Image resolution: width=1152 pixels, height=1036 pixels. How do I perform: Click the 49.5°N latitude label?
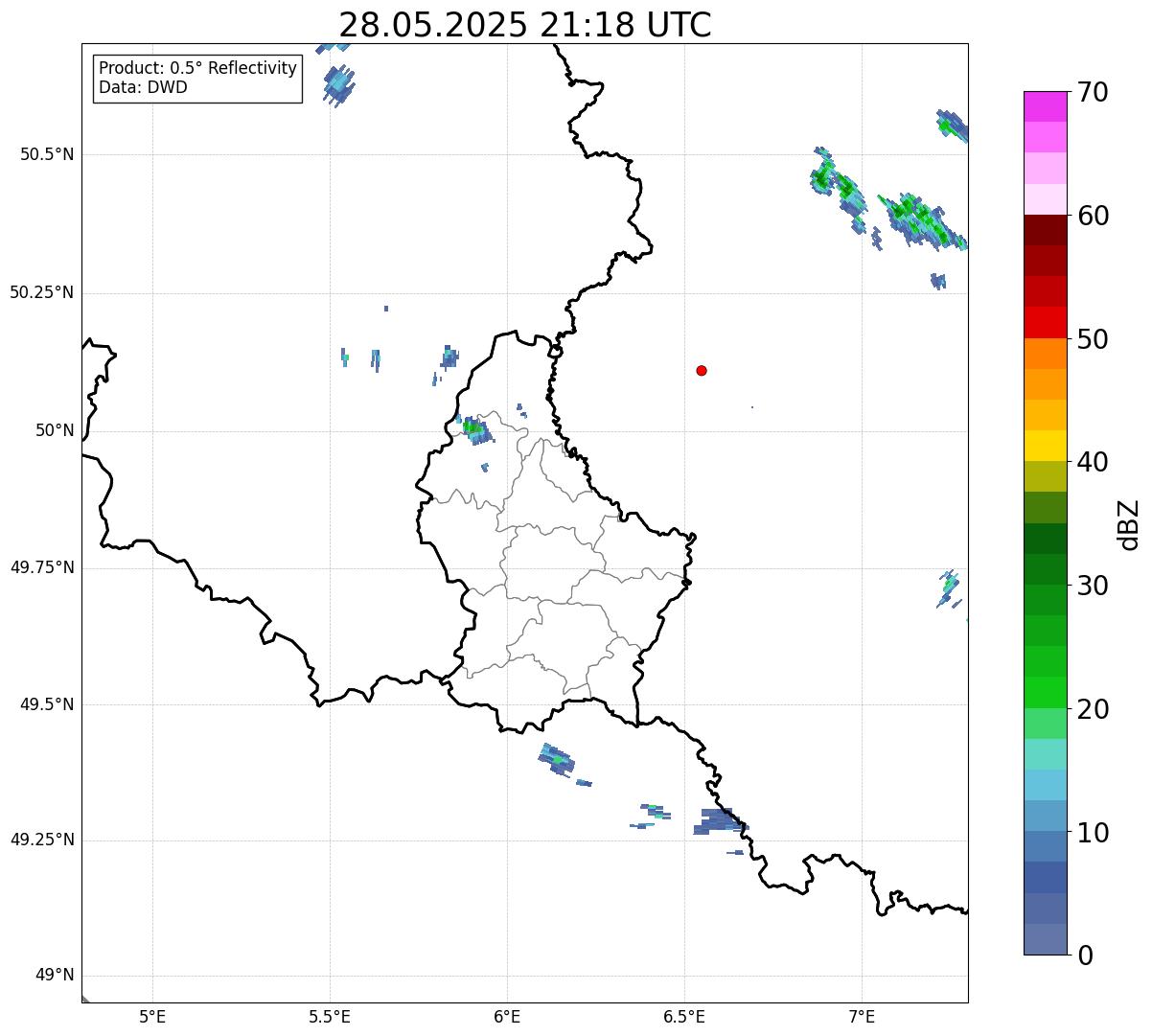(47, 704)
